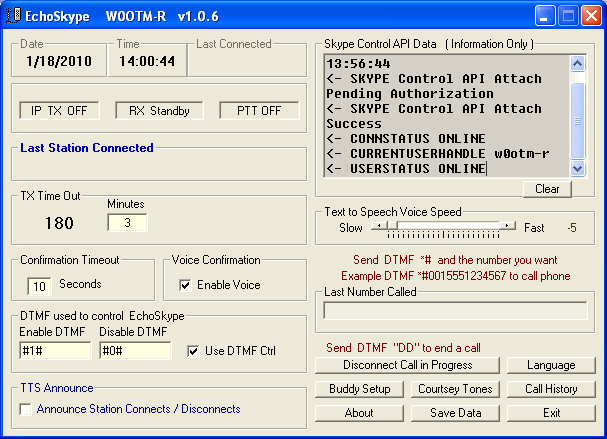607x439 pixels.
Task: Click the API log scrollbar thumb
Action: pos(578,121)
